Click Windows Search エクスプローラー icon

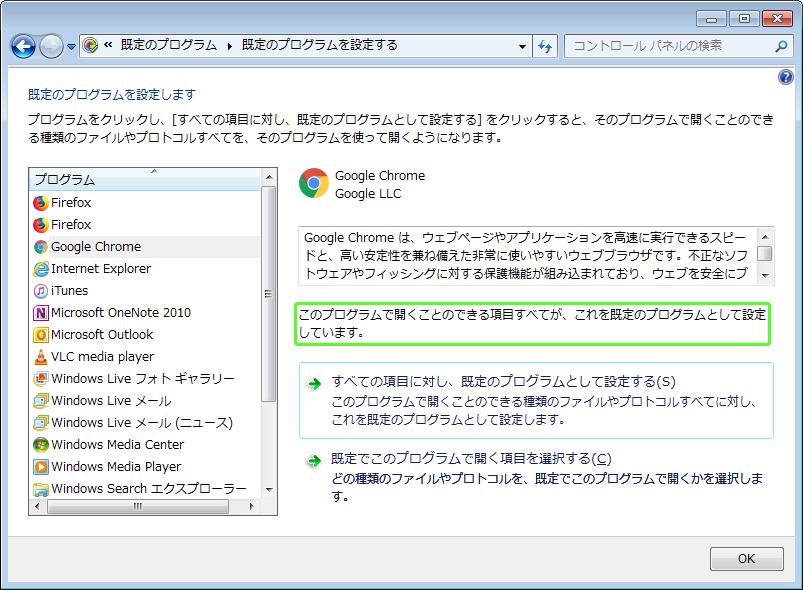point(40,489)
